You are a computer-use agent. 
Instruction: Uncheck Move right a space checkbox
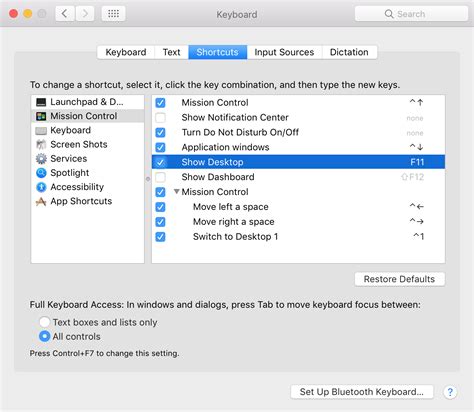click(160, 222)
